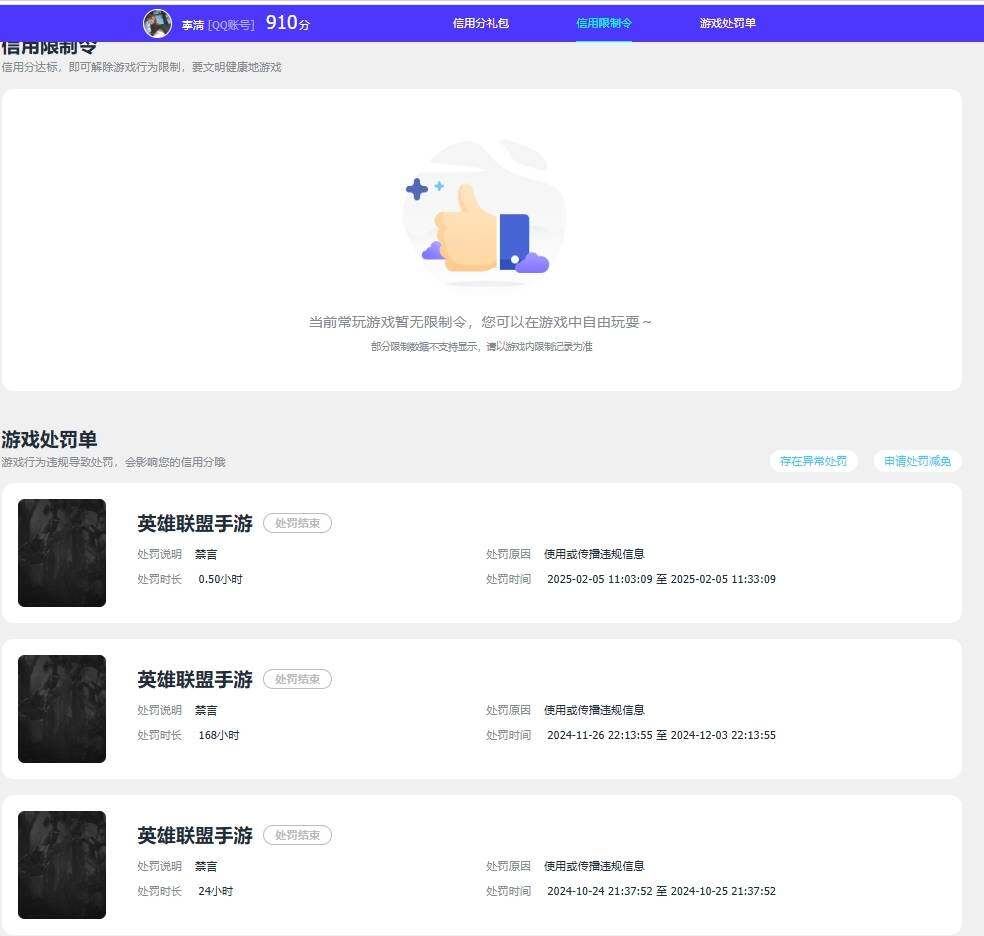Click the [QQ账号] label in the header
984x936 pixels.
point(232,25)
